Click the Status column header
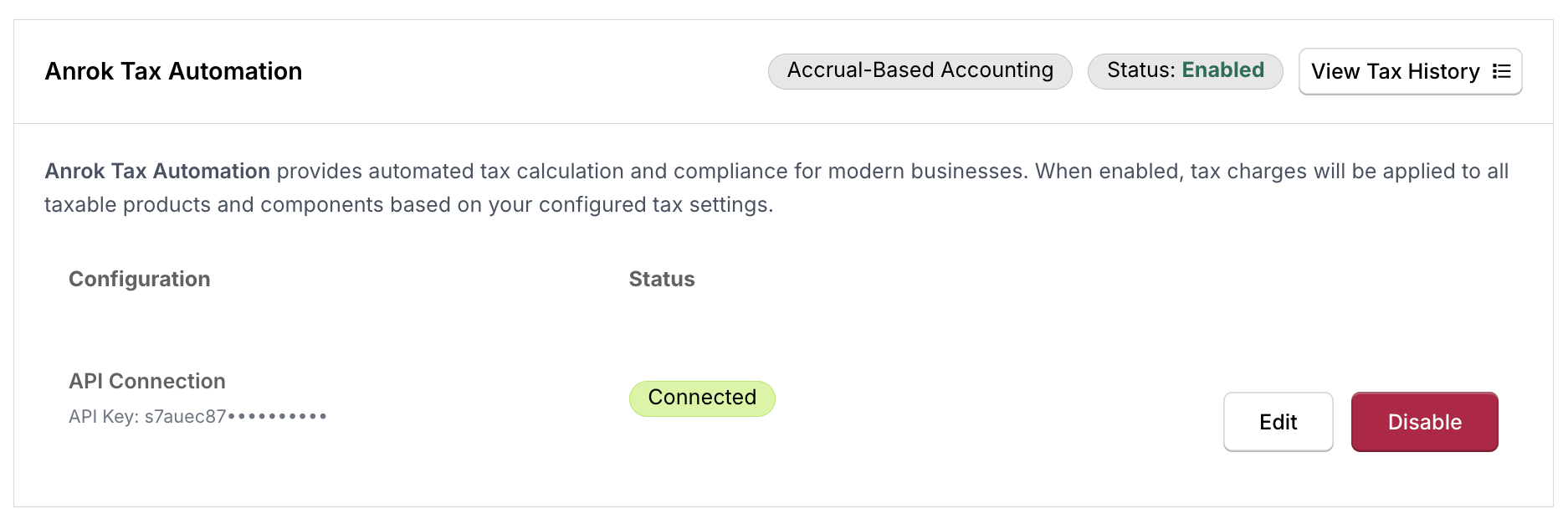The image size is (1568, 519). click(661, 279)
